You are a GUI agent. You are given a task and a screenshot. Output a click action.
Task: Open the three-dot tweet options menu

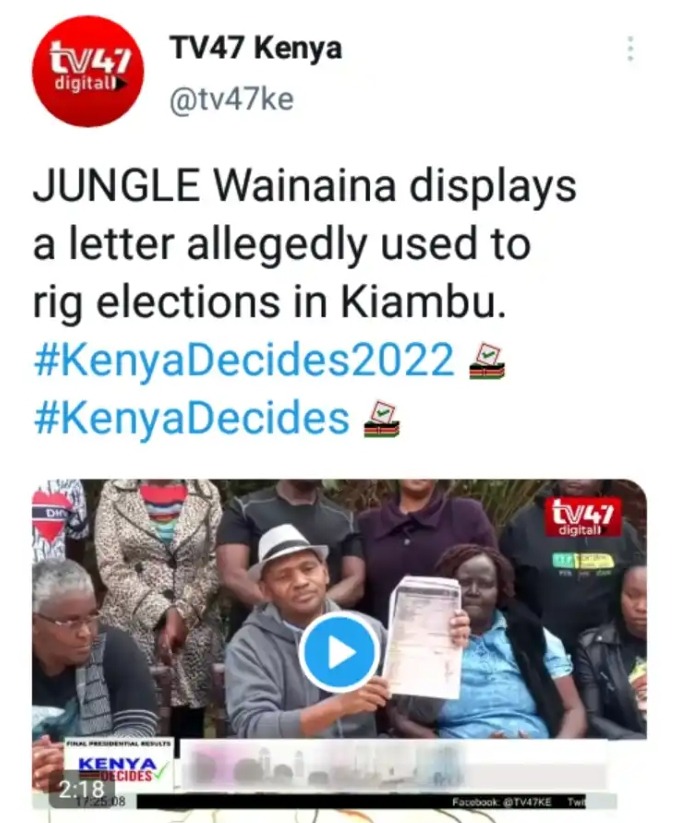click(631, 49)
